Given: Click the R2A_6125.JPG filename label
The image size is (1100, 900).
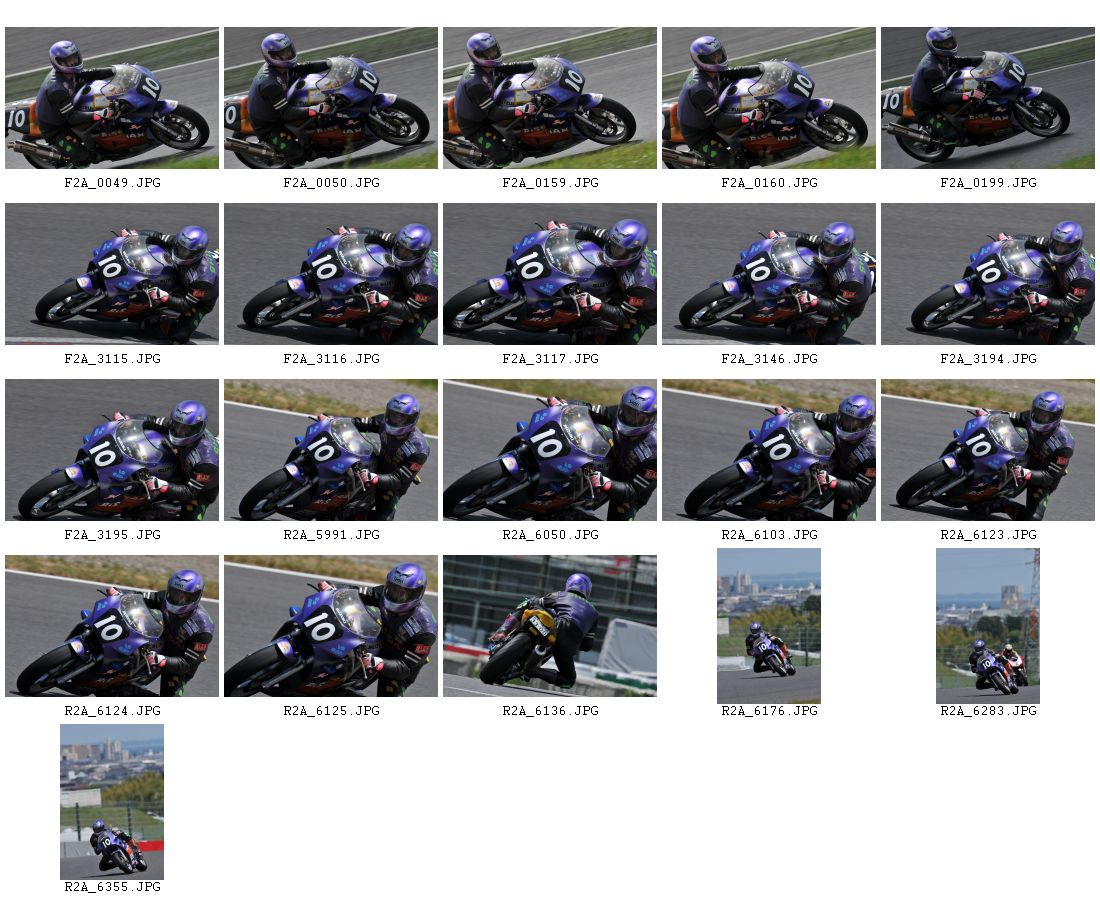Looking at the screenshot, I should [x=331, y=711].
